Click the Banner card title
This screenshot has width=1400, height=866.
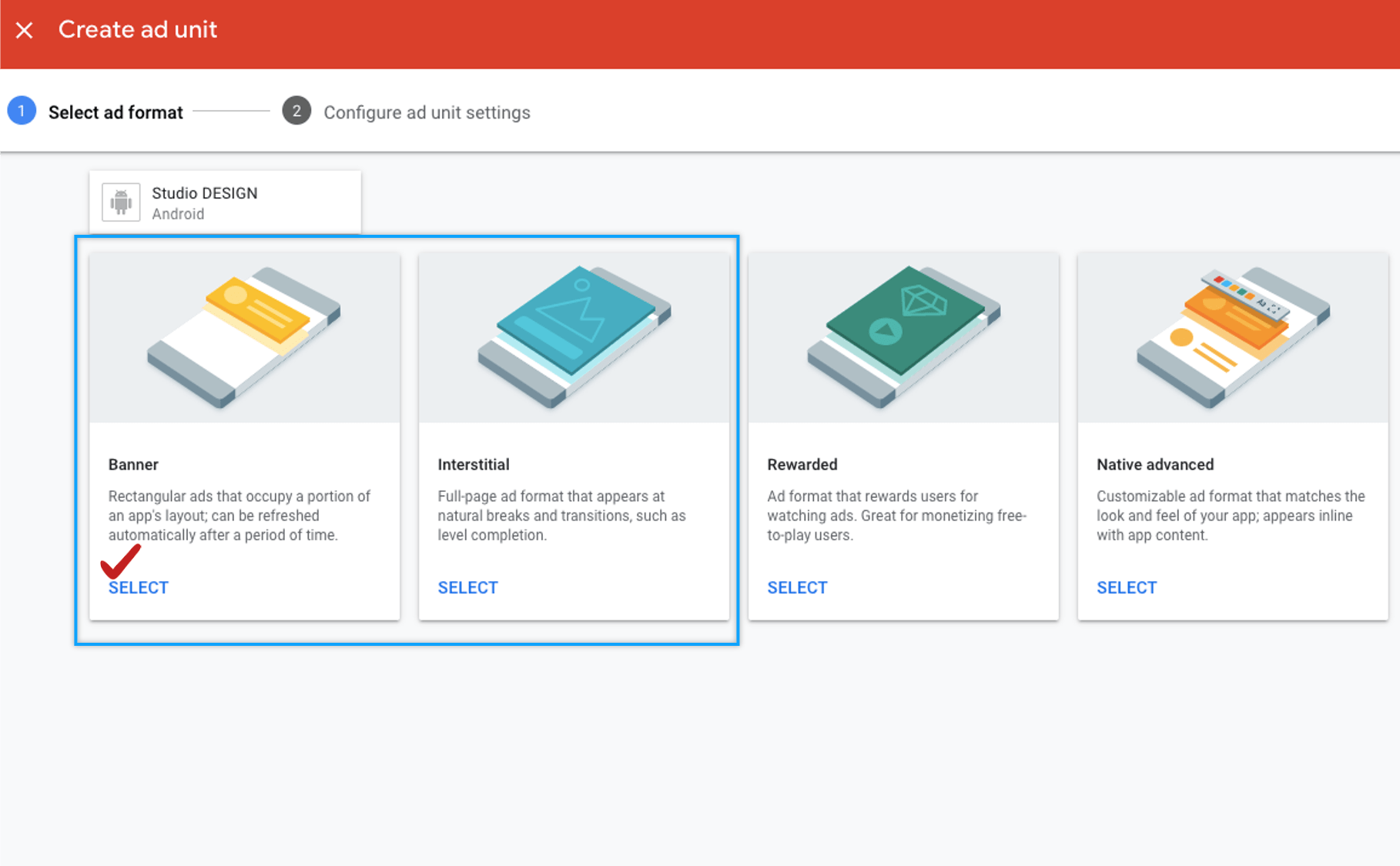pos(133,465)
